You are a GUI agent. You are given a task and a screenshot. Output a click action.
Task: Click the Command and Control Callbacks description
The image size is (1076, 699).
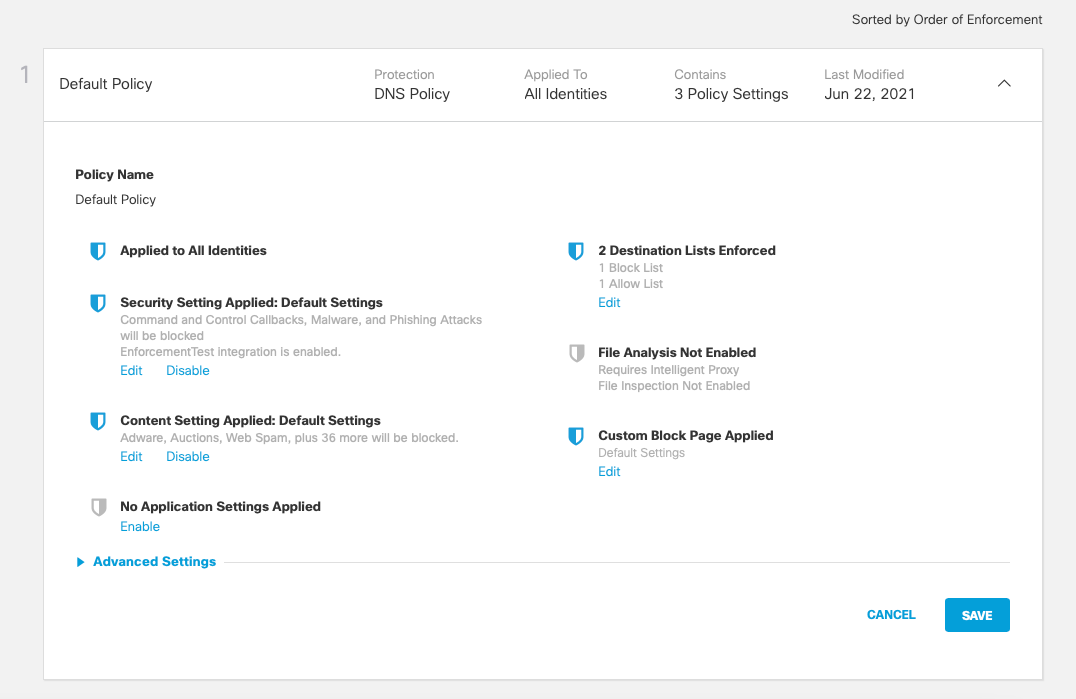(x=301, y=328)
